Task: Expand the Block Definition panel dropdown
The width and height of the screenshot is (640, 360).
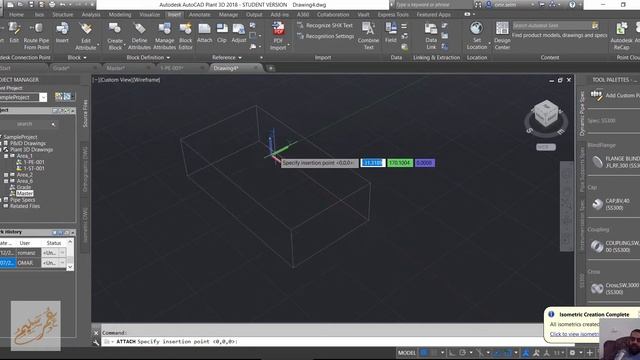Action: coord(148,58)
